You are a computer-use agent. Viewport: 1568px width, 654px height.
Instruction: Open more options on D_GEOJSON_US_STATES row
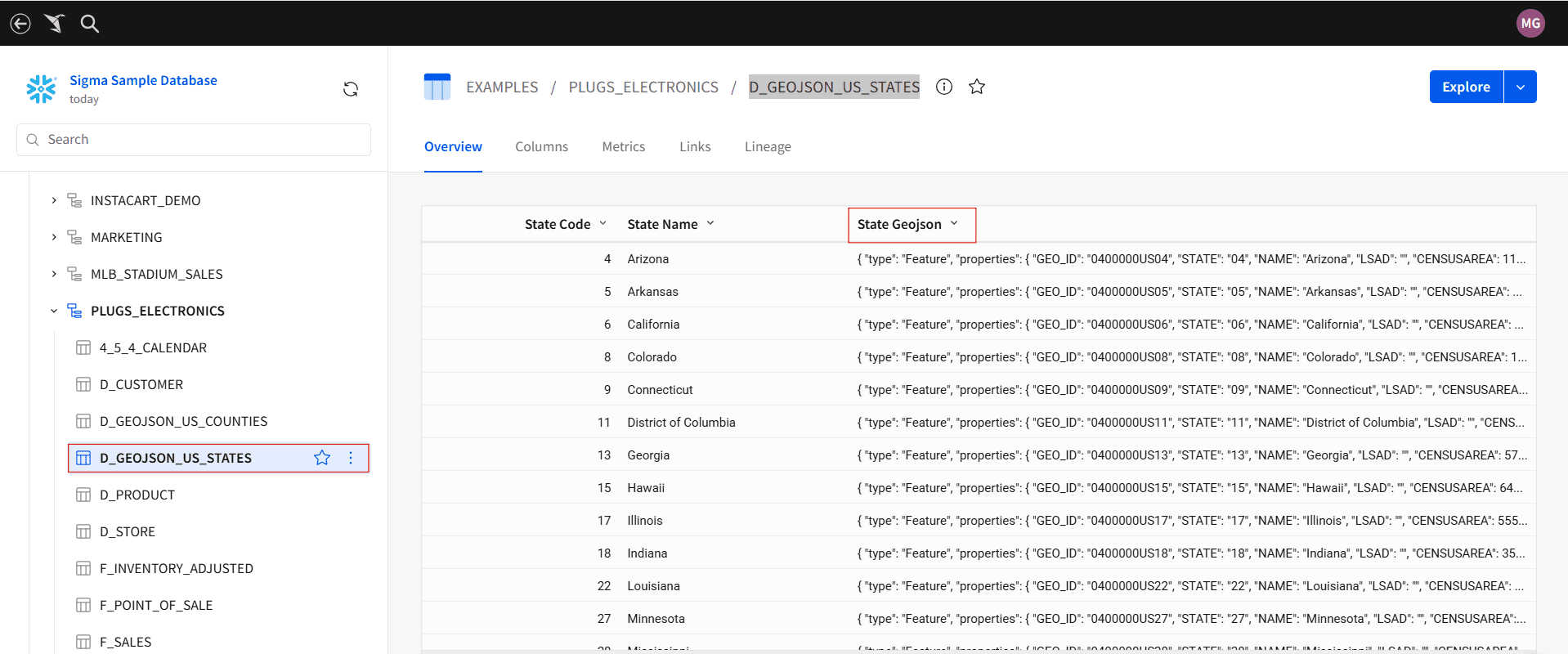pos(351,458)
